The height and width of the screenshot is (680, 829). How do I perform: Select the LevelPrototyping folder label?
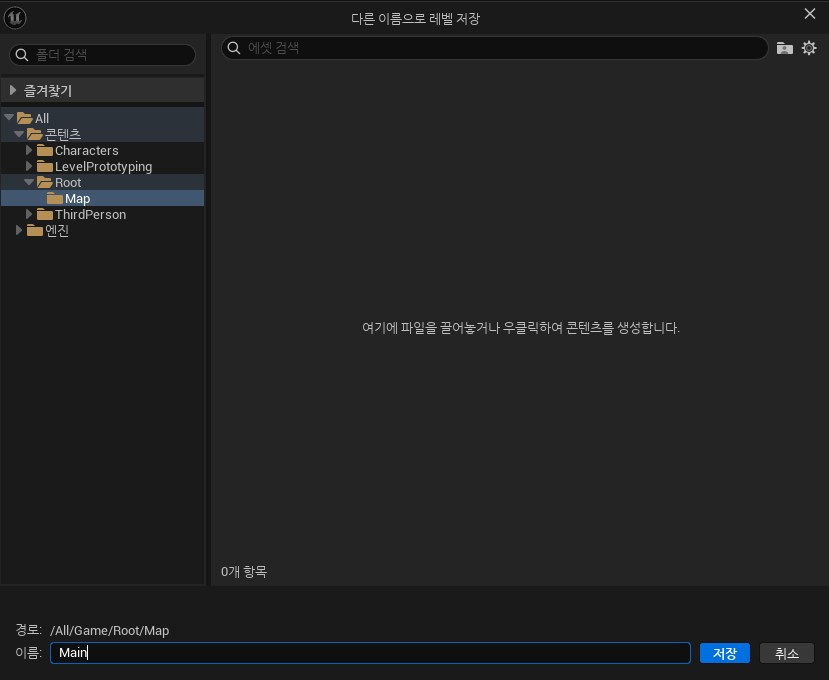(x=104, y=167)
